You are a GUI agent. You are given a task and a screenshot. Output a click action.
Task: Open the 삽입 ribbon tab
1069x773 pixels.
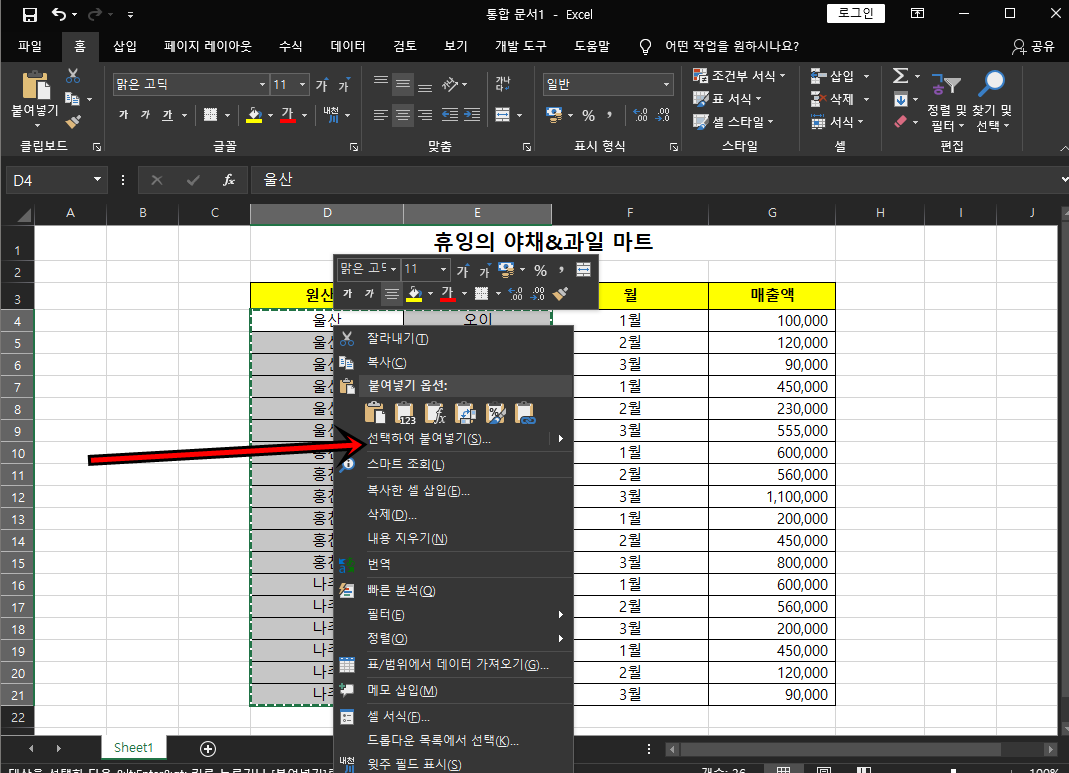(125, 46)
